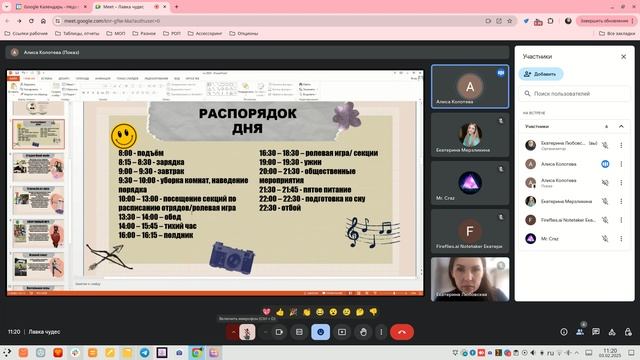Click the browser reload button

(x=31, y=21)
